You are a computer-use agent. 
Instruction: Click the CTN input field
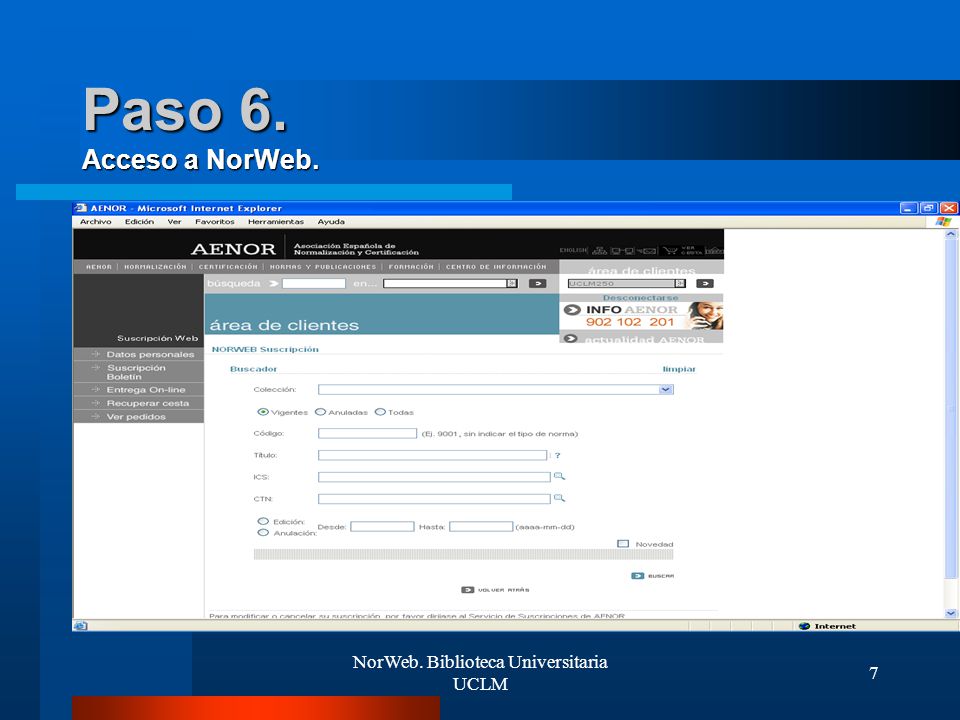434,499
